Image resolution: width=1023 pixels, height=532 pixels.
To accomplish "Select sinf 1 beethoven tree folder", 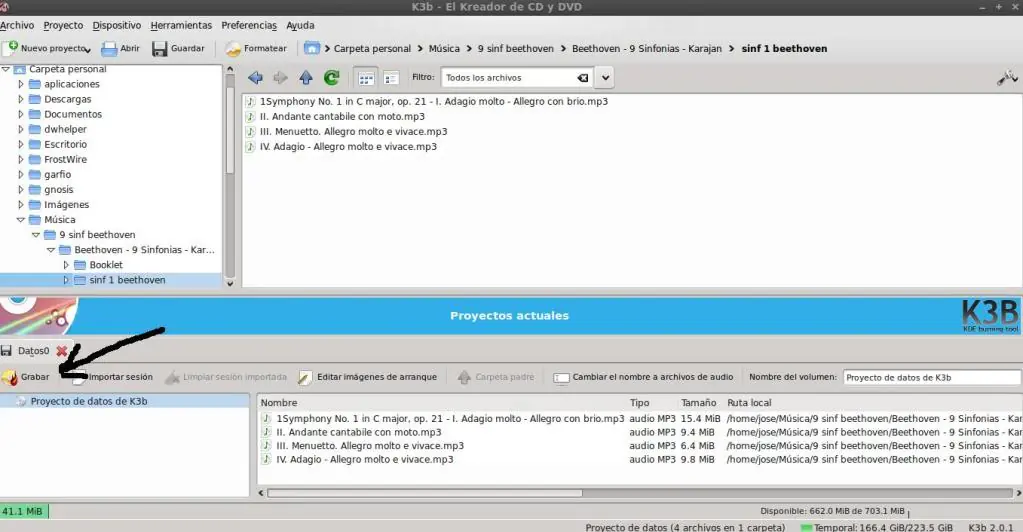I will pos(127,280).
